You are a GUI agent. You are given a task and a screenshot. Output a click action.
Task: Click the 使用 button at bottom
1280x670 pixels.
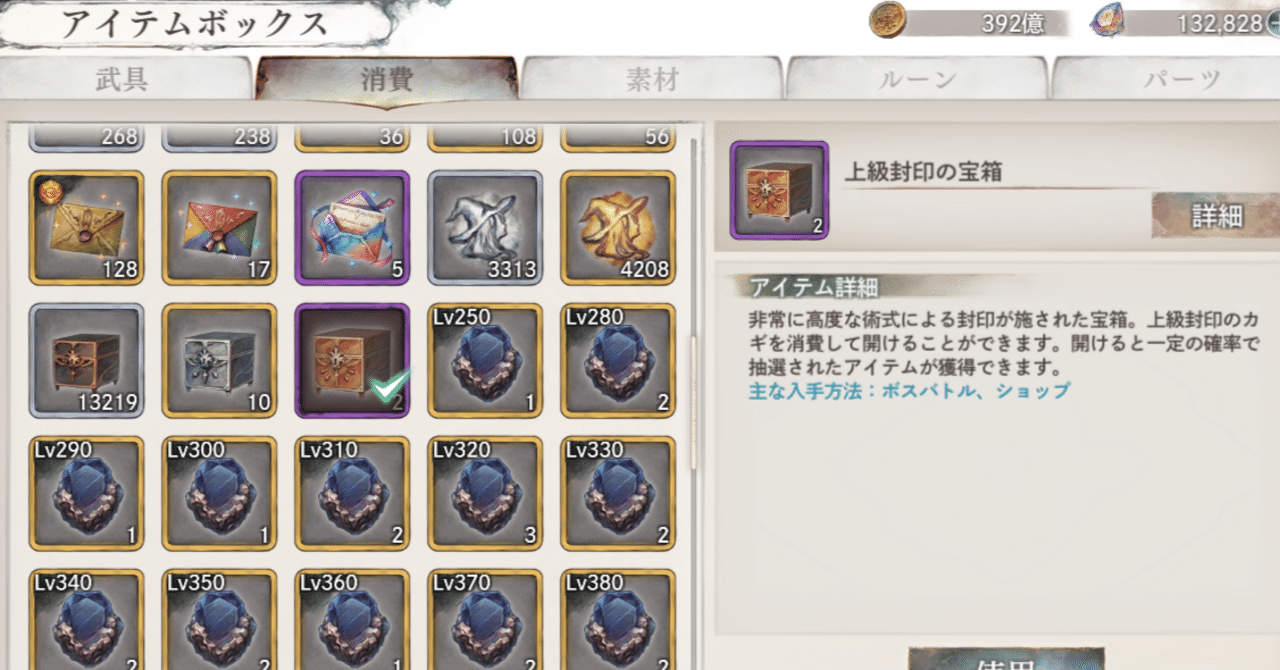click(1008, 660)
